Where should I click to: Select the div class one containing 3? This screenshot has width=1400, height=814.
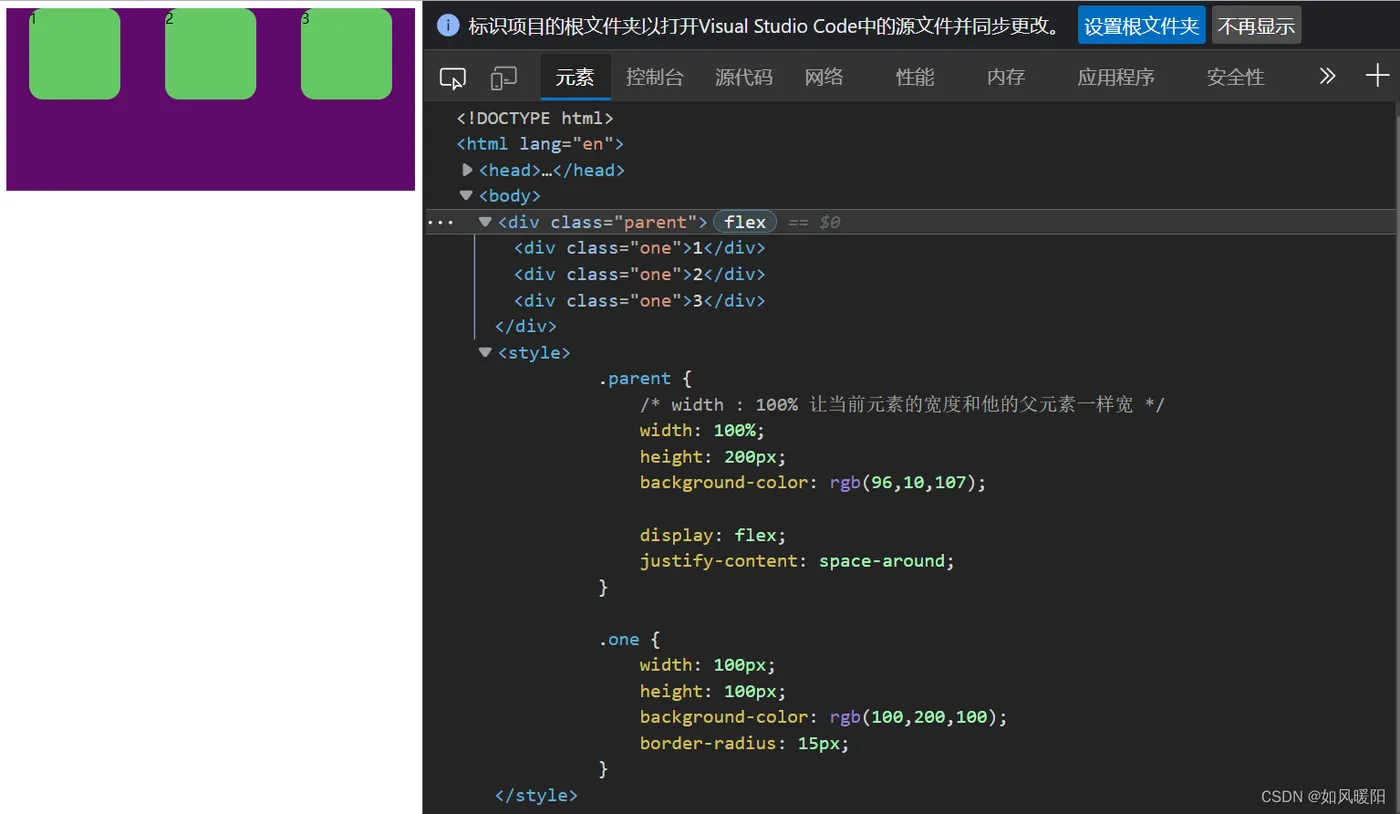tap(640, 300)
